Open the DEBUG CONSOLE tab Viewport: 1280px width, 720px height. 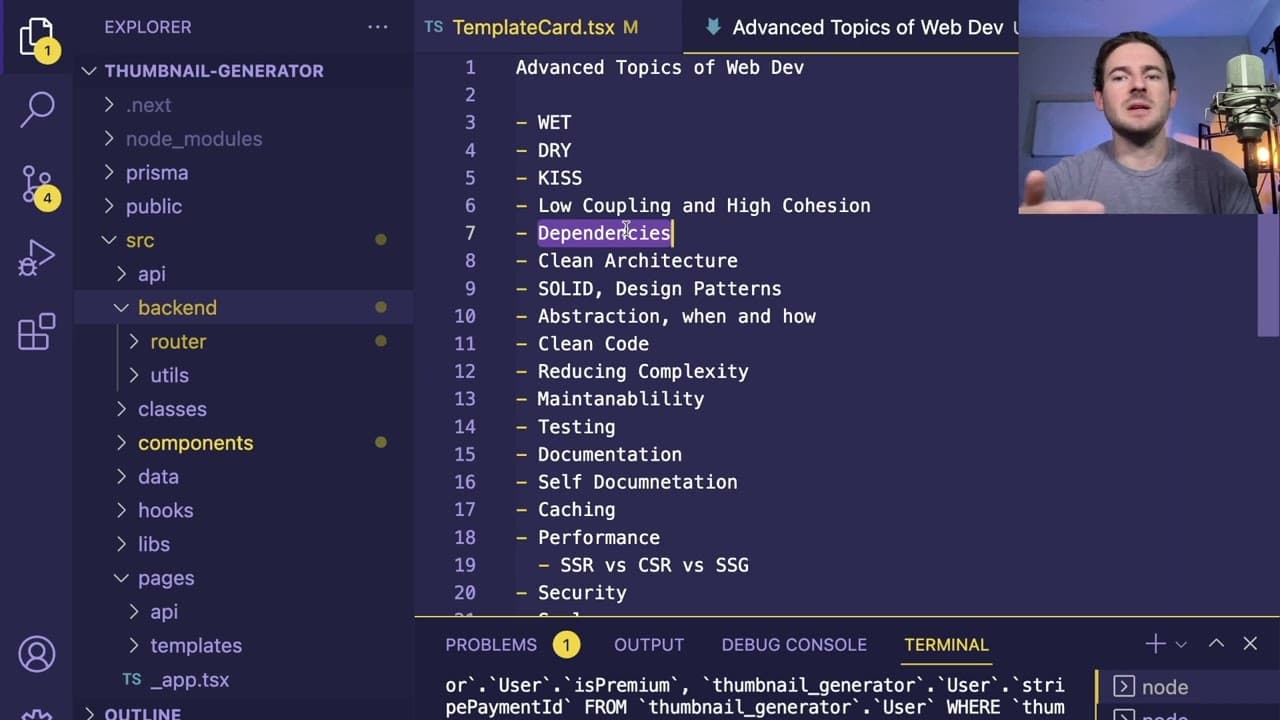coord(794,645)
